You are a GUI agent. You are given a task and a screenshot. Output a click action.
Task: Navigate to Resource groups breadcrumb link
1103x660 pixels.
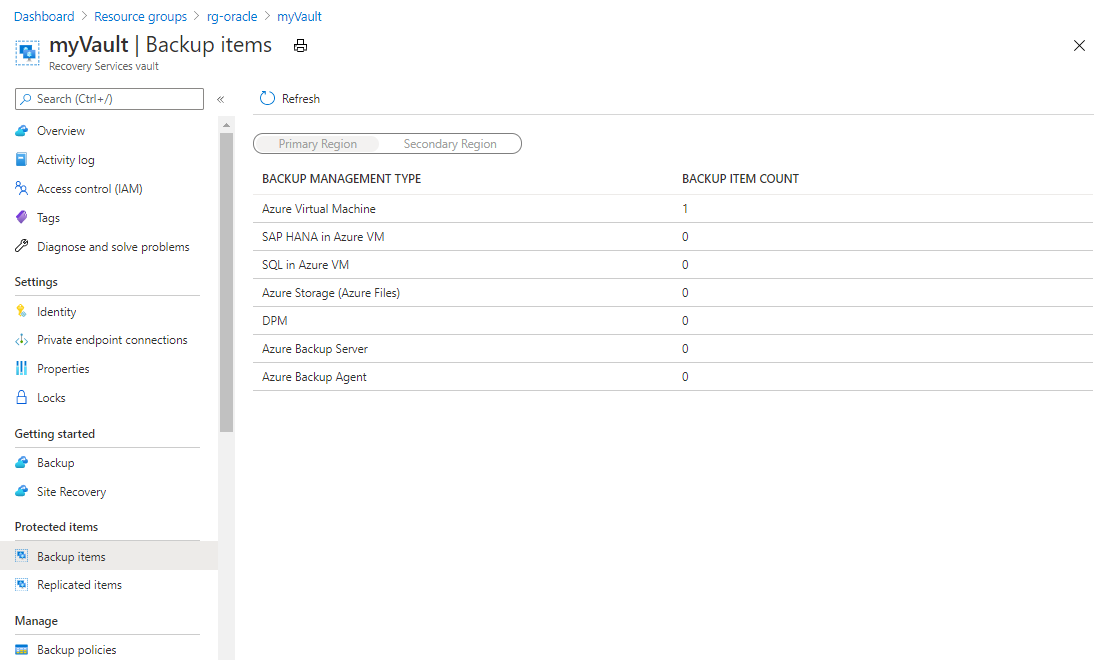[x=140, y=17]
